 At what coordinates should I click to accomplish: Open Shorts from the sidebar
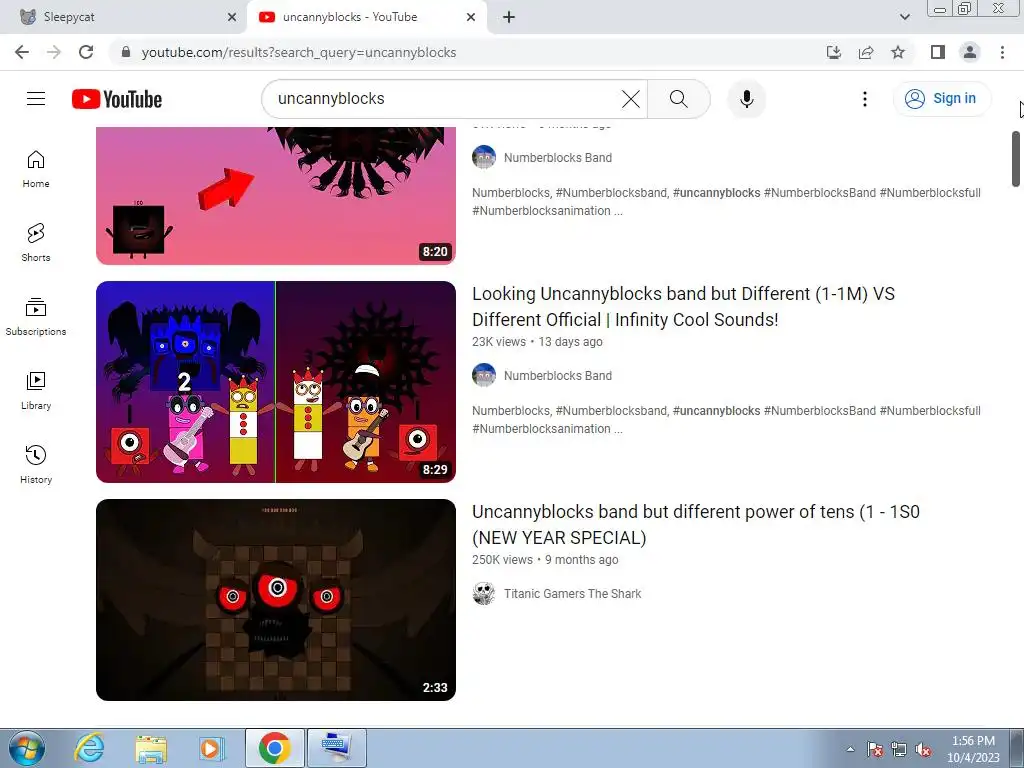[x=36, y=243]
